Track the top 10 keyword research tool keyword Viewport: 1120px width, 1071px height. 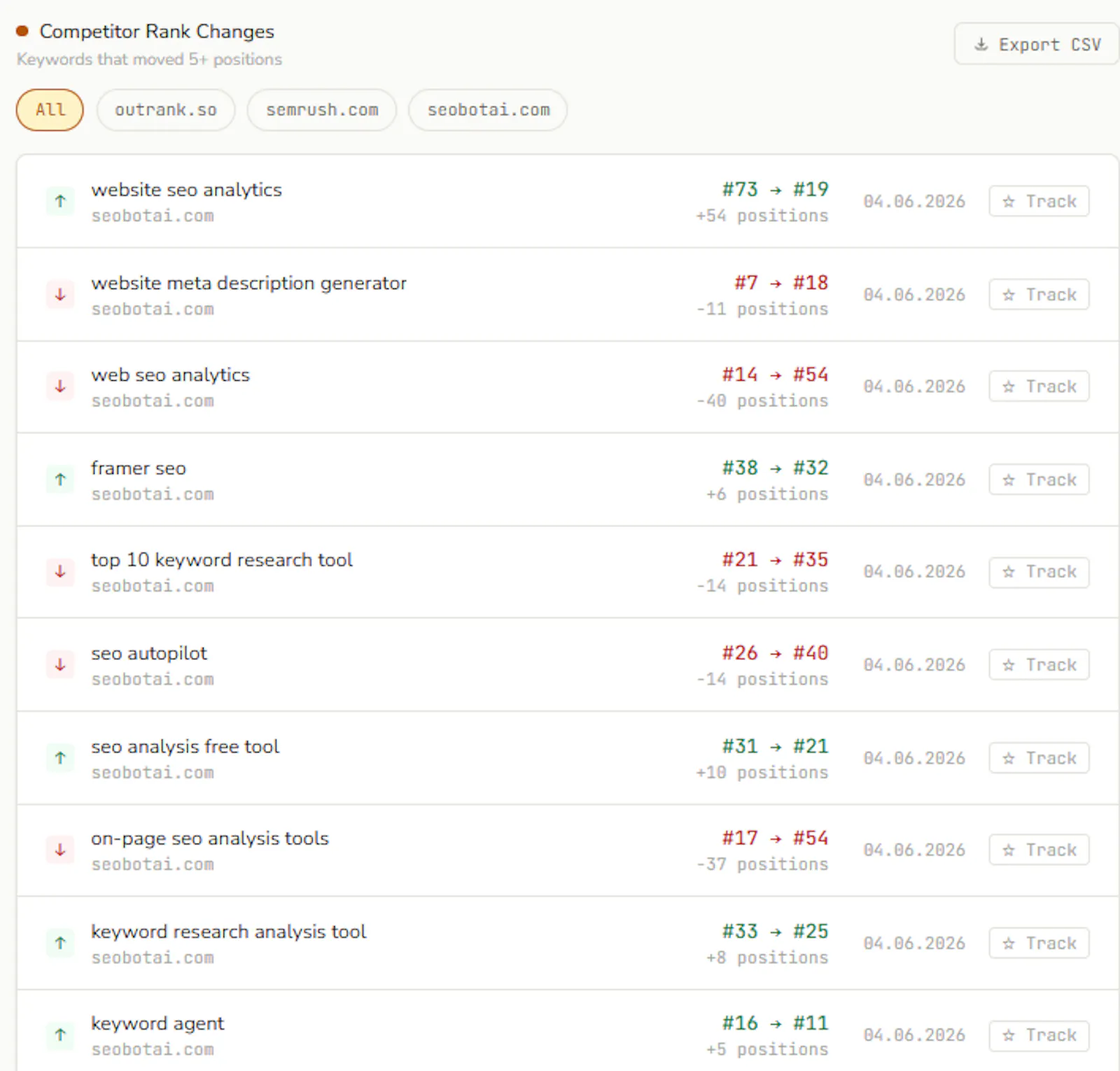tap(1039, 572)
